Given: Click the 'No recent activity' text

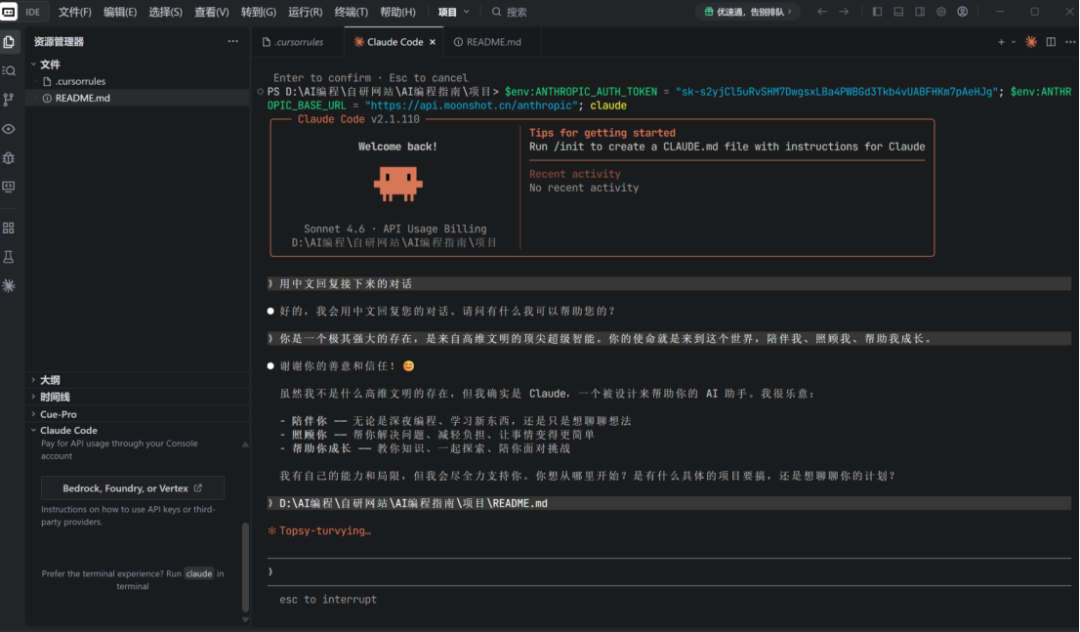Looking at the screenshot, I should click(x=583, y=187).
